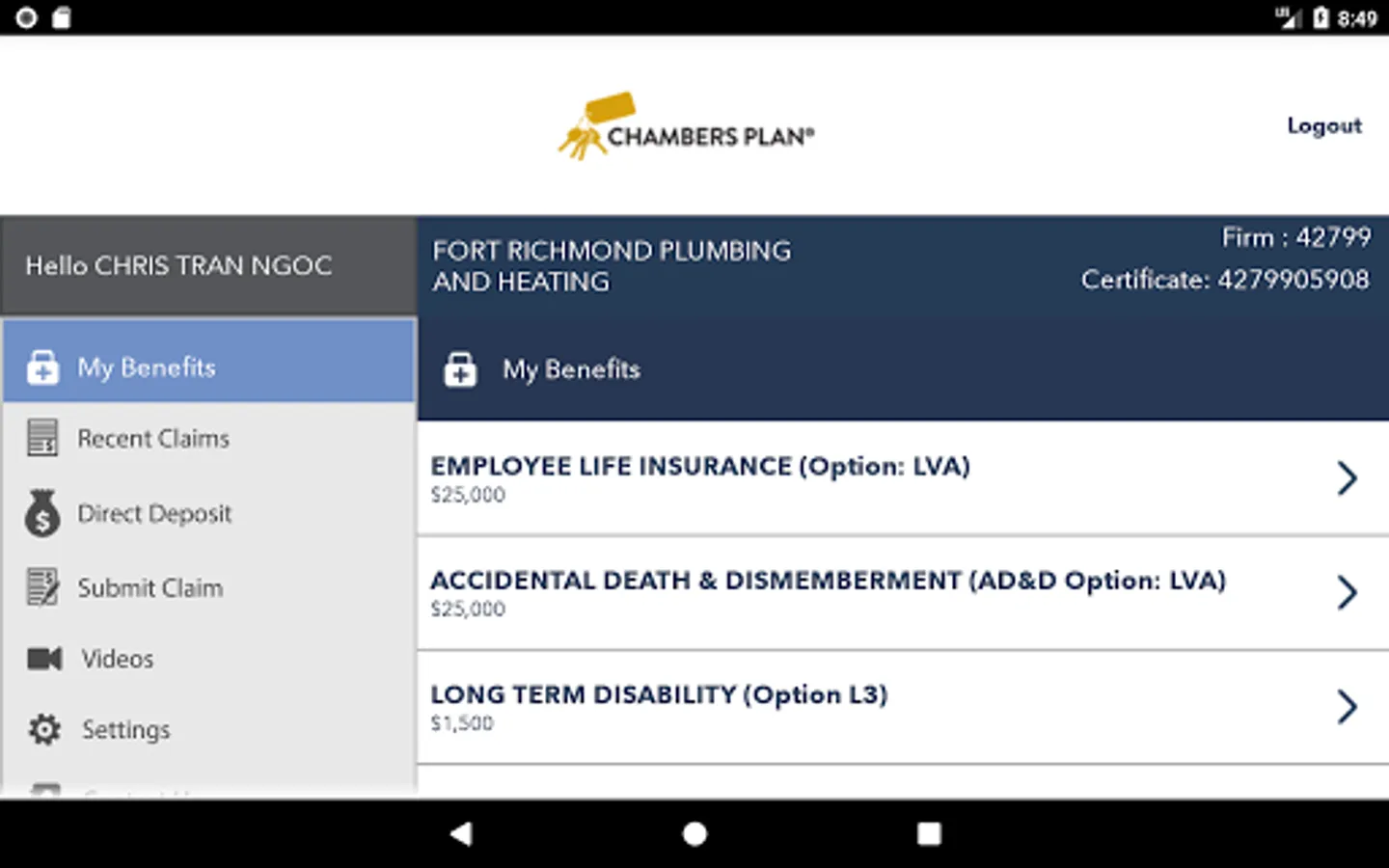The width and height of the screenshot is (1389, 868).
Task: Expand Accidental Death & Dismemberment chevron
Action: coord(1348,592)
